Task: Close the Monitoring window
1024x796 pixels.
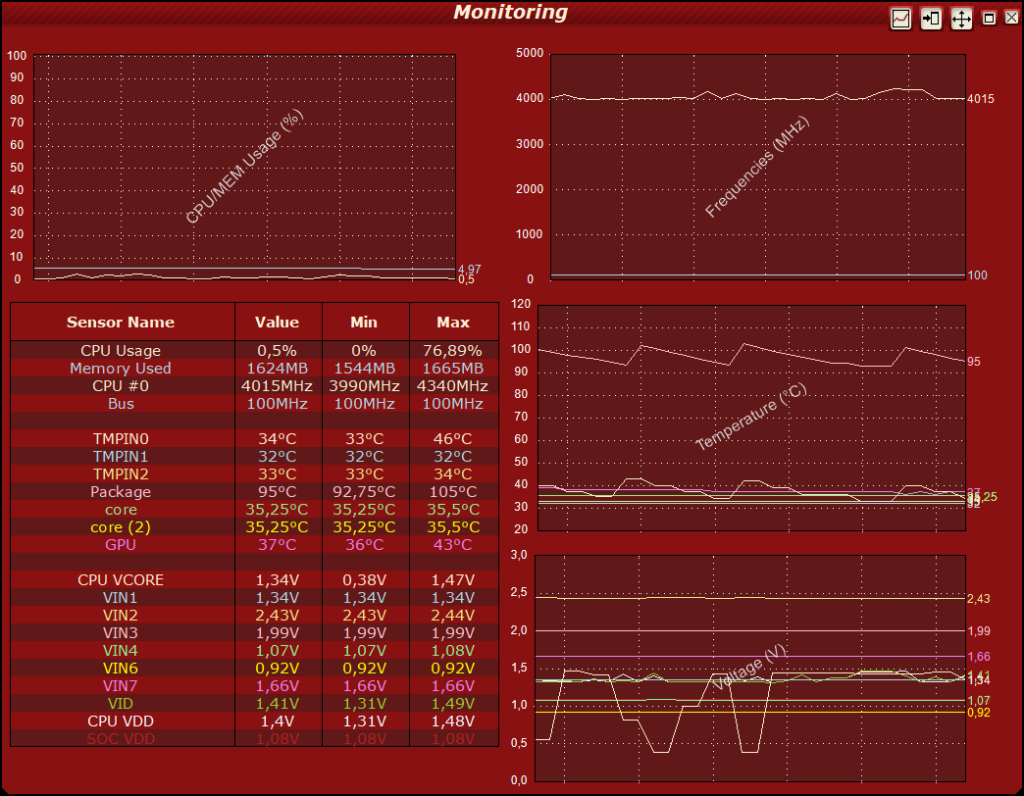Action: pos(1011,18)
